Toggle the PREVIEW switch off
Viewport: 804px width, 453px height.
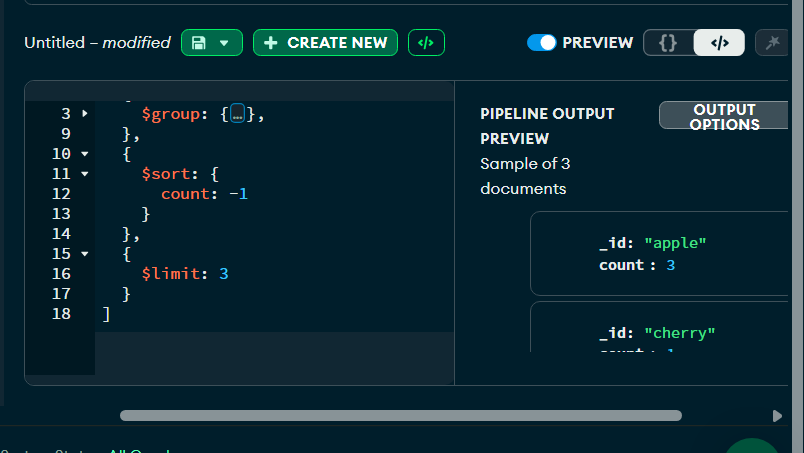[x=541, y=43]
